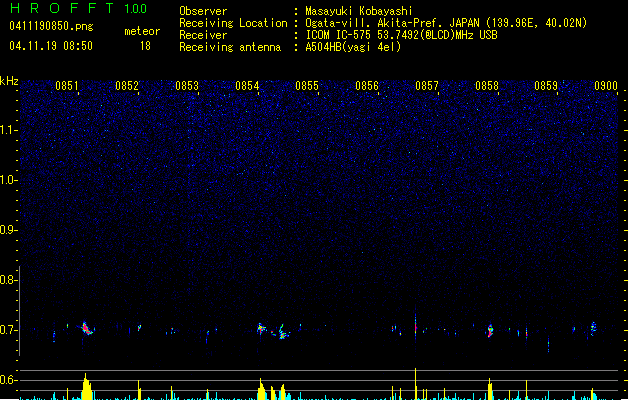Click the 1.1 kHz axis label

click(9, 130)
